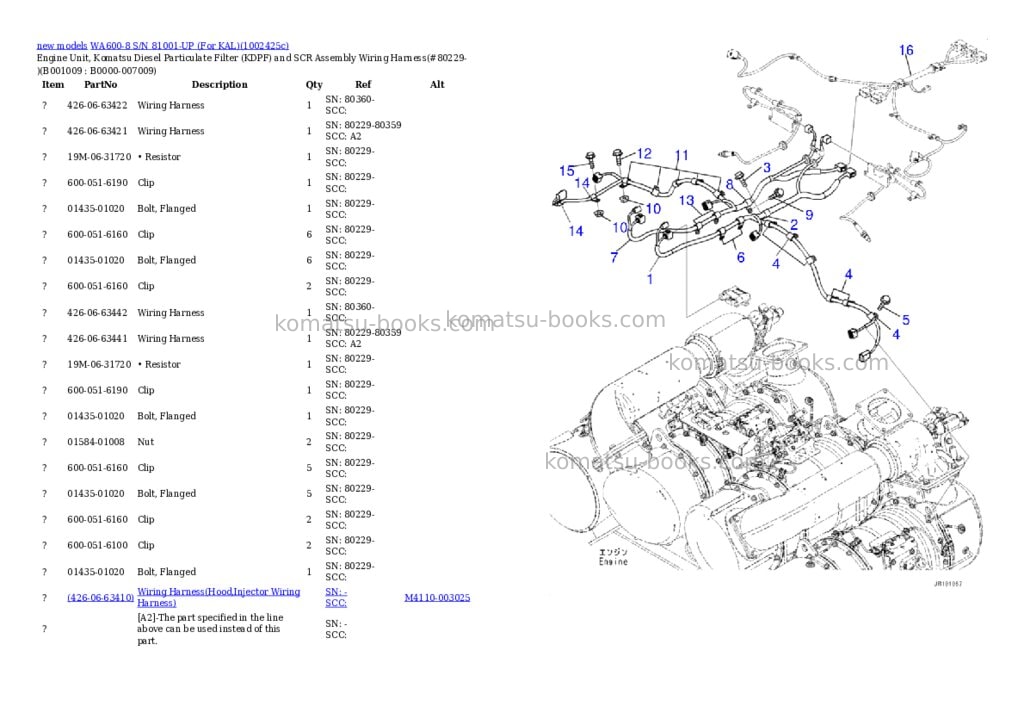Click callout number 7 in diagram
This screenshot has height=725, width=1024.
click(614, 257)
